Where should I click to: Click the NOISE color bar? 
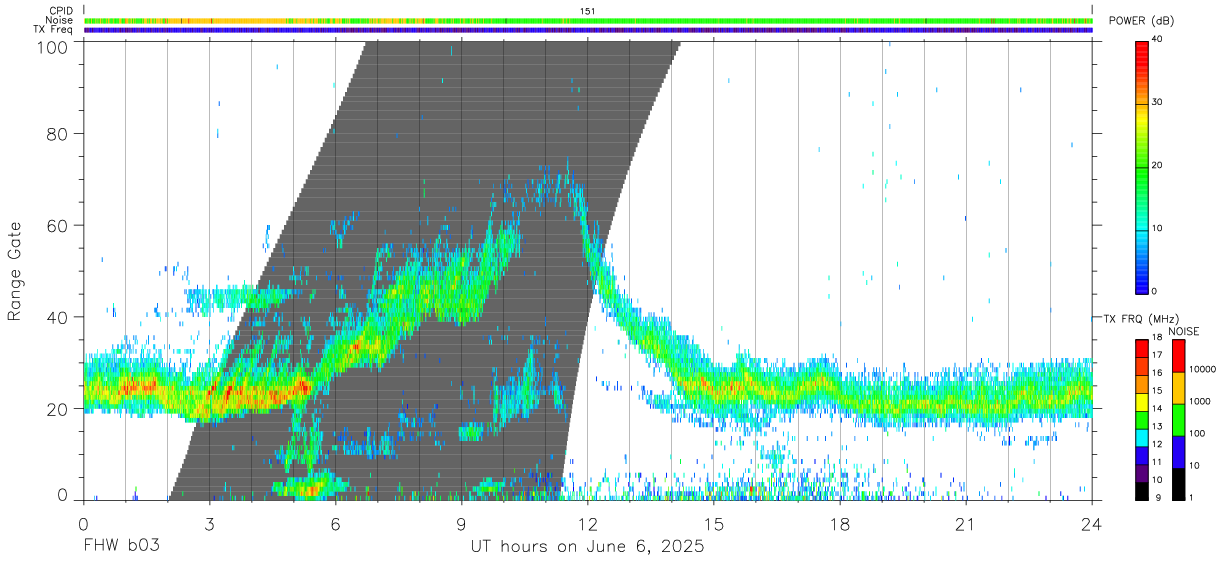pyautogui.click(x=1178, y=419)
